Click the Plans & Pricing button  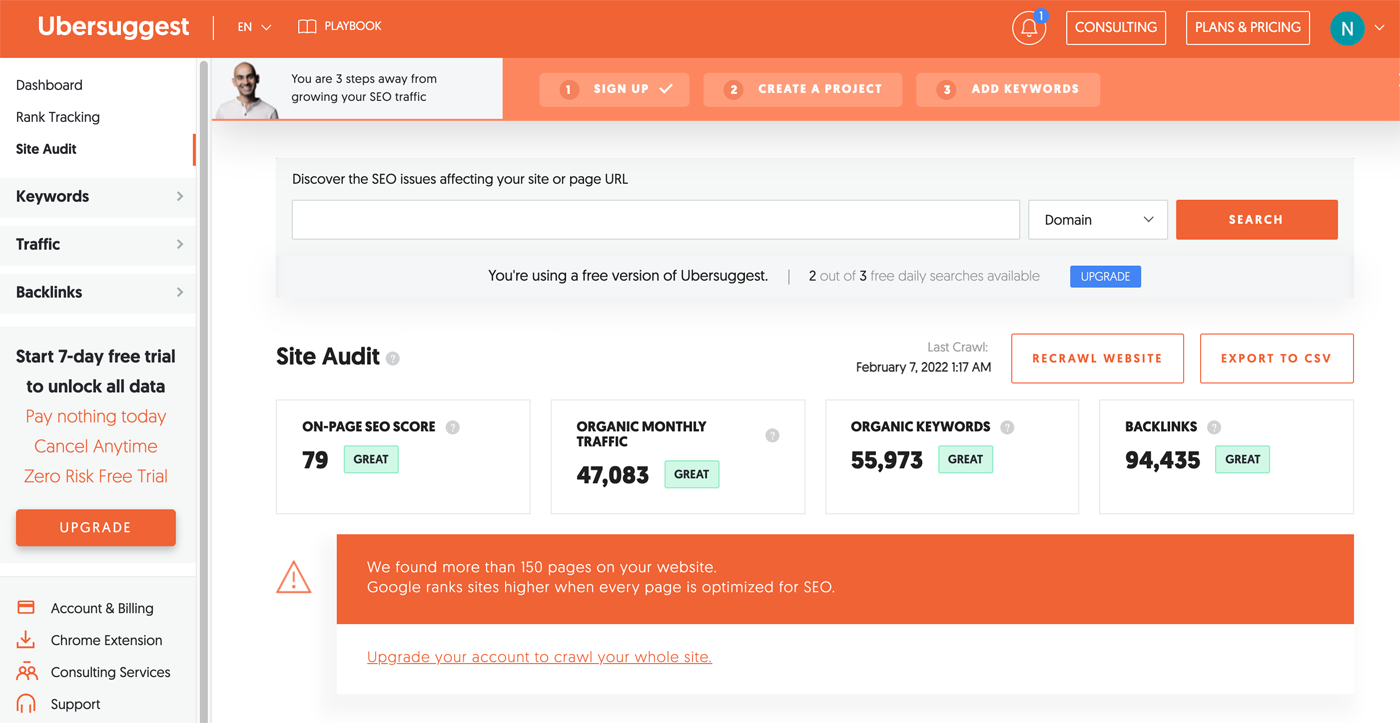(x=1248, y=27)
